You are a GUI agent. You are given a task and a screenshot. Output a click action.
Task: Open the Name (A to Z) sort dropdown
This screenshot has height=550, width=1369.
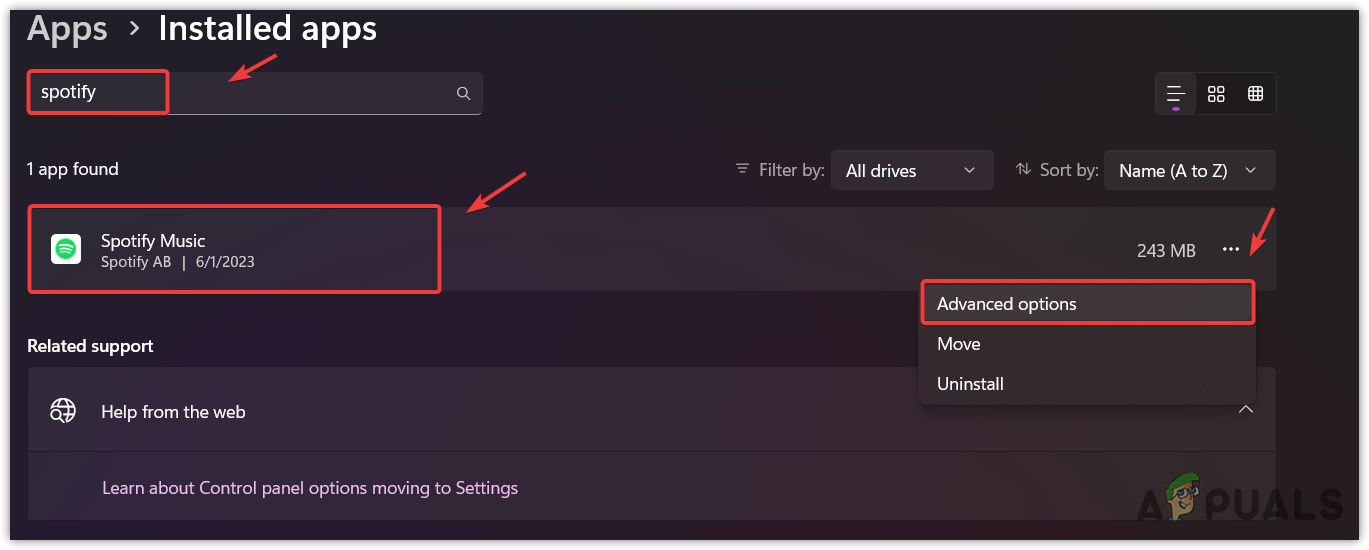point(1188,171)
